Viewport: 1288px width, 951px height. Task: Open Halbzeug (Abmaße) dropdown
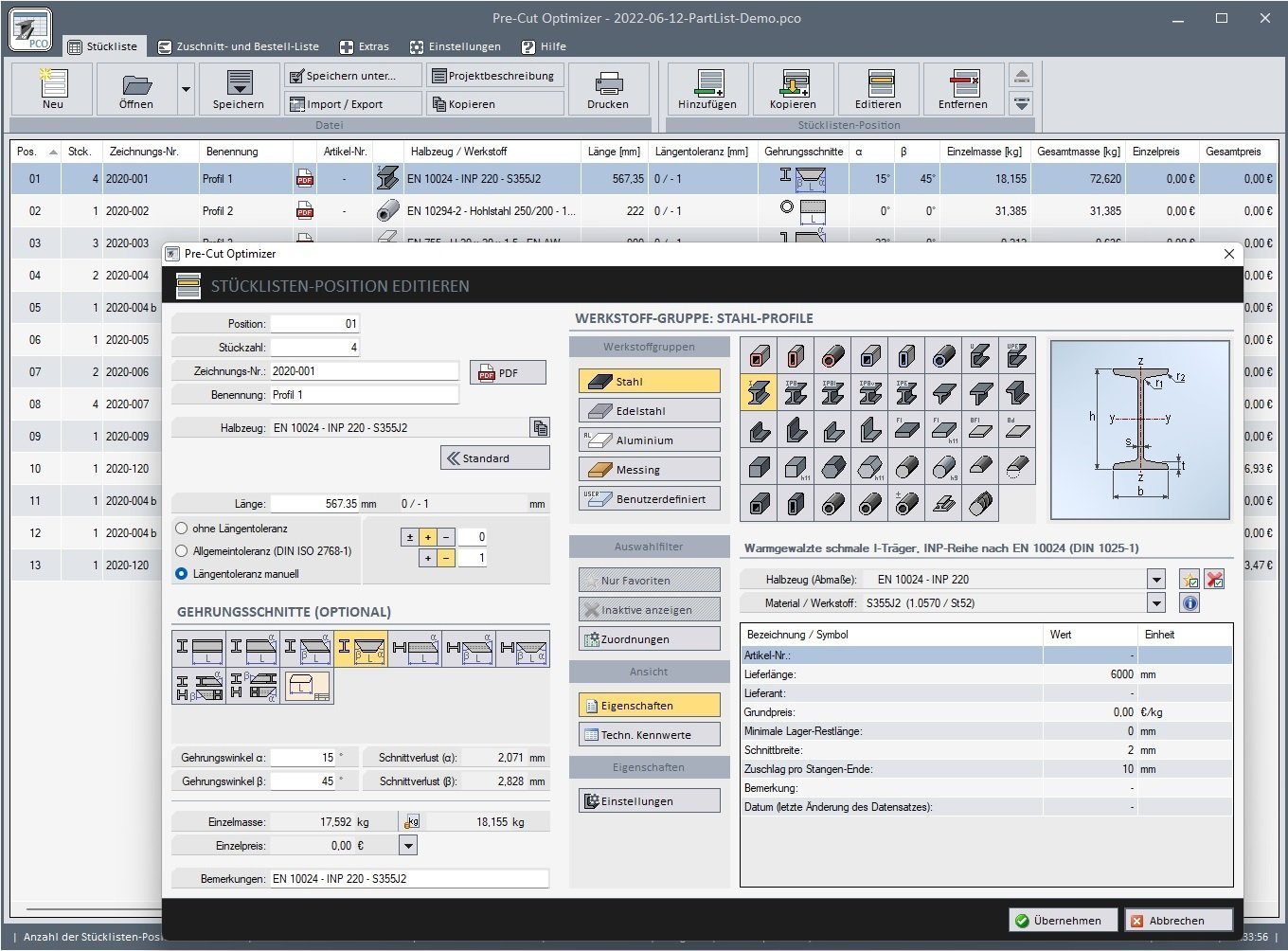[x=1155, y=580]
